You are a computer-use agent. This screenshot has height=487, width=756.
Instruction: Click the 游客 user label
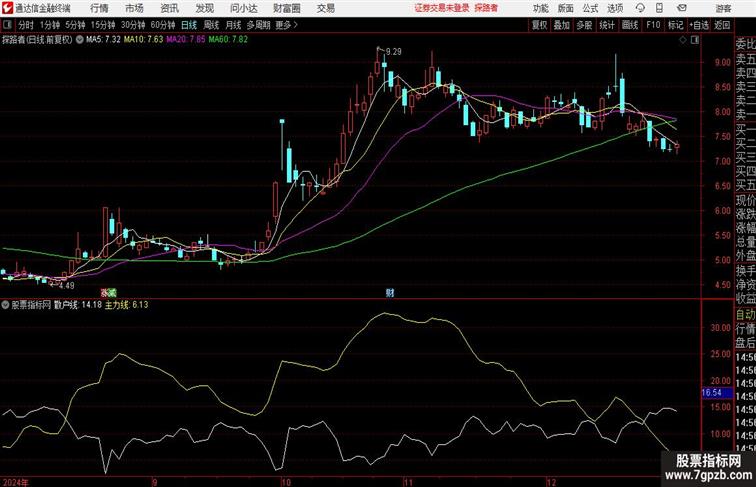coord(723,8)
